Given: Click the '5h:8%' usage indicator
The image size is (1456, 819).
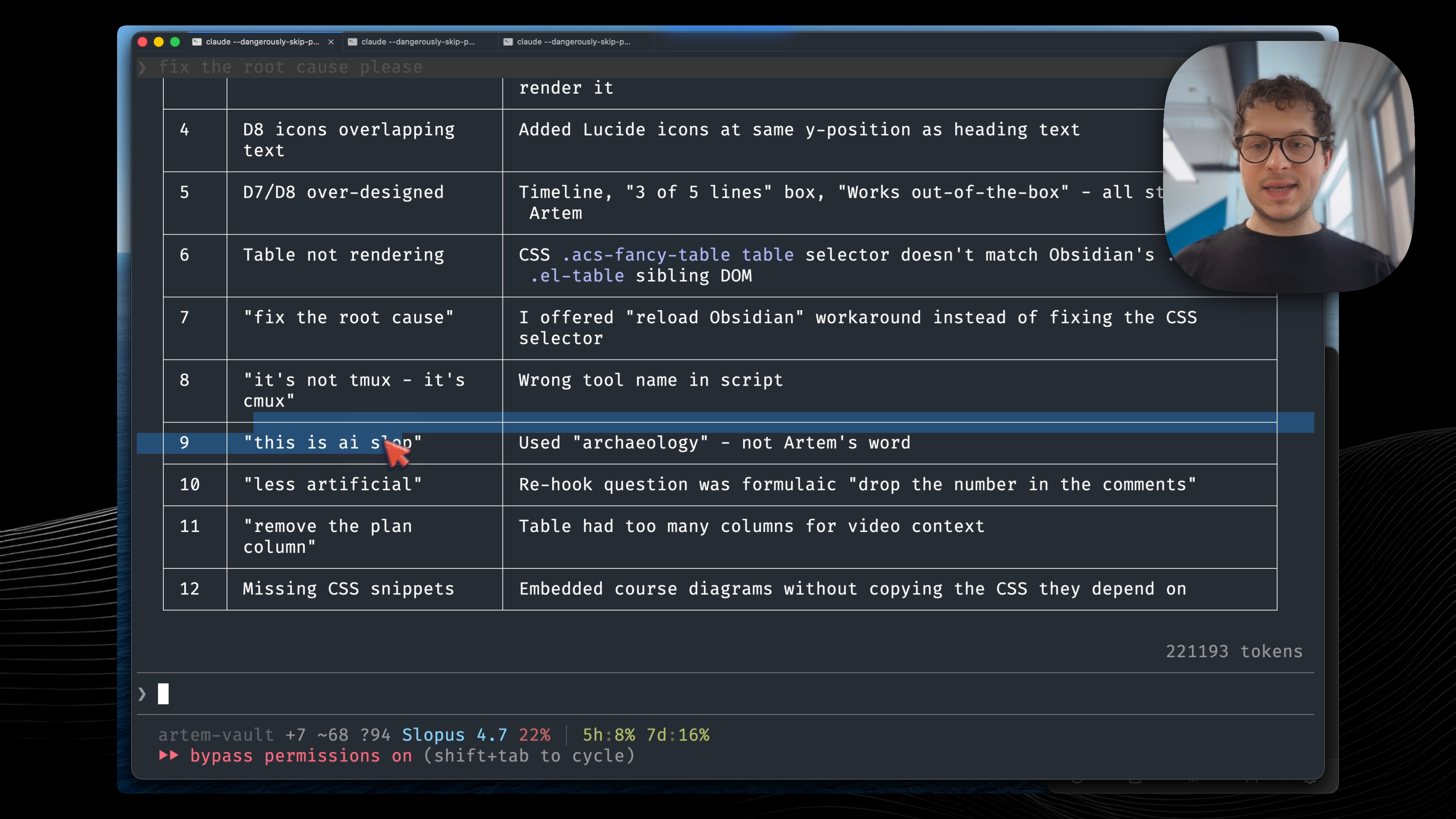Looking at the screenshot, I should [x=609, y=735].
